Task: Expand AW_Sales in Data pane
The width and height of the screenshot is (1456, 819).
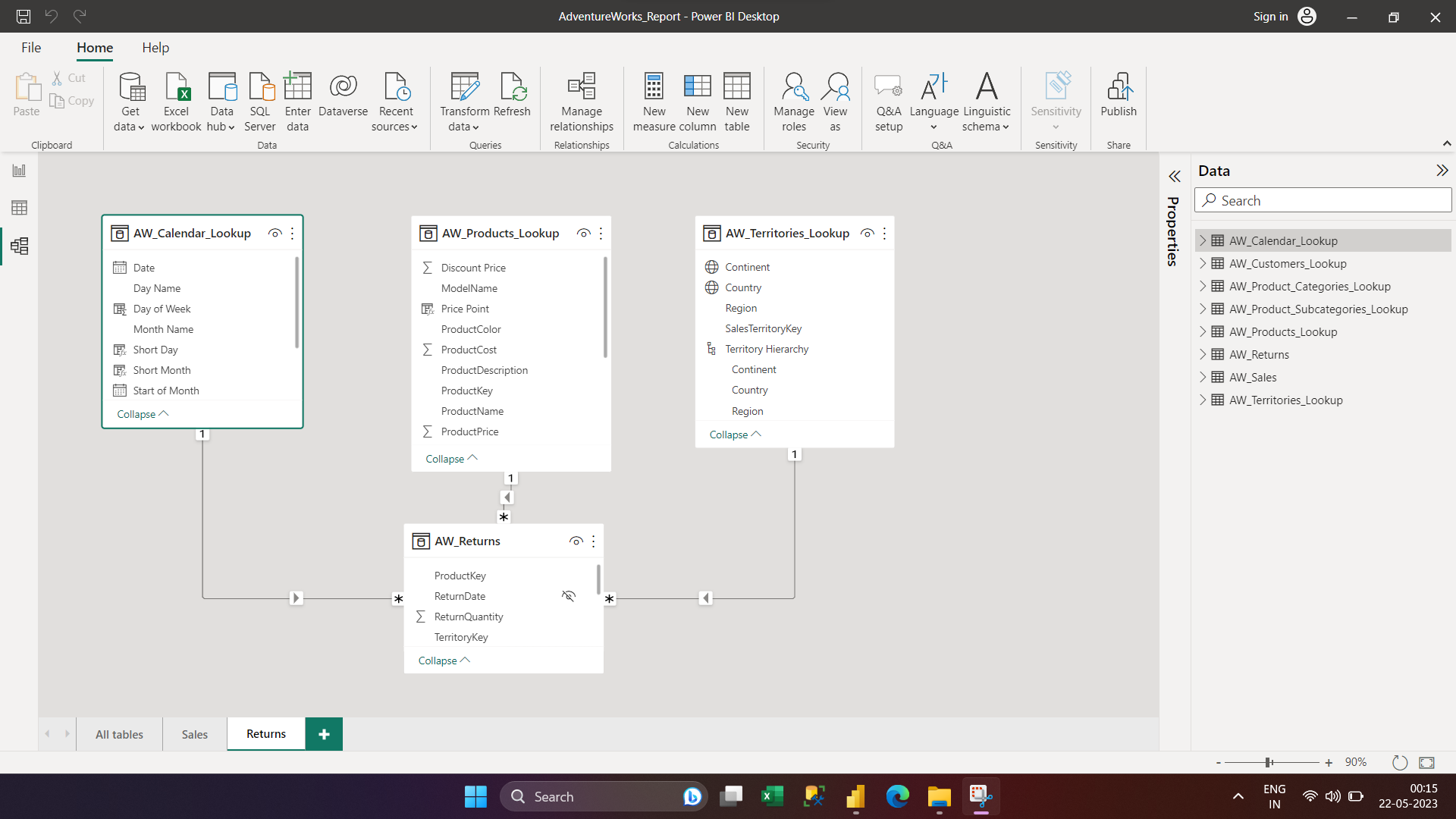Action: pos(1203,377)
